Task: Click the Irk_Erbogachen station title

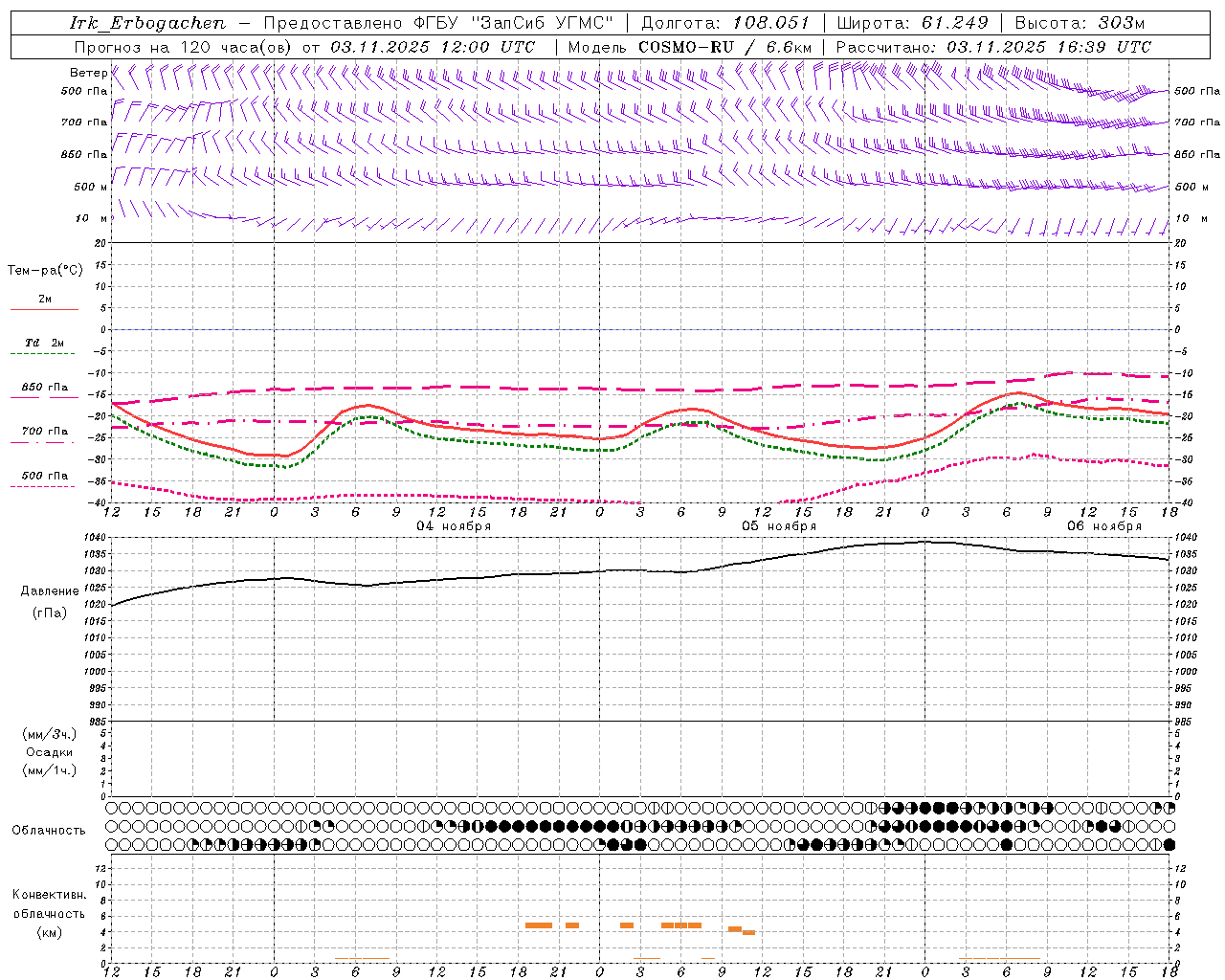Action: pyautogui.click(x=148, y=23)
